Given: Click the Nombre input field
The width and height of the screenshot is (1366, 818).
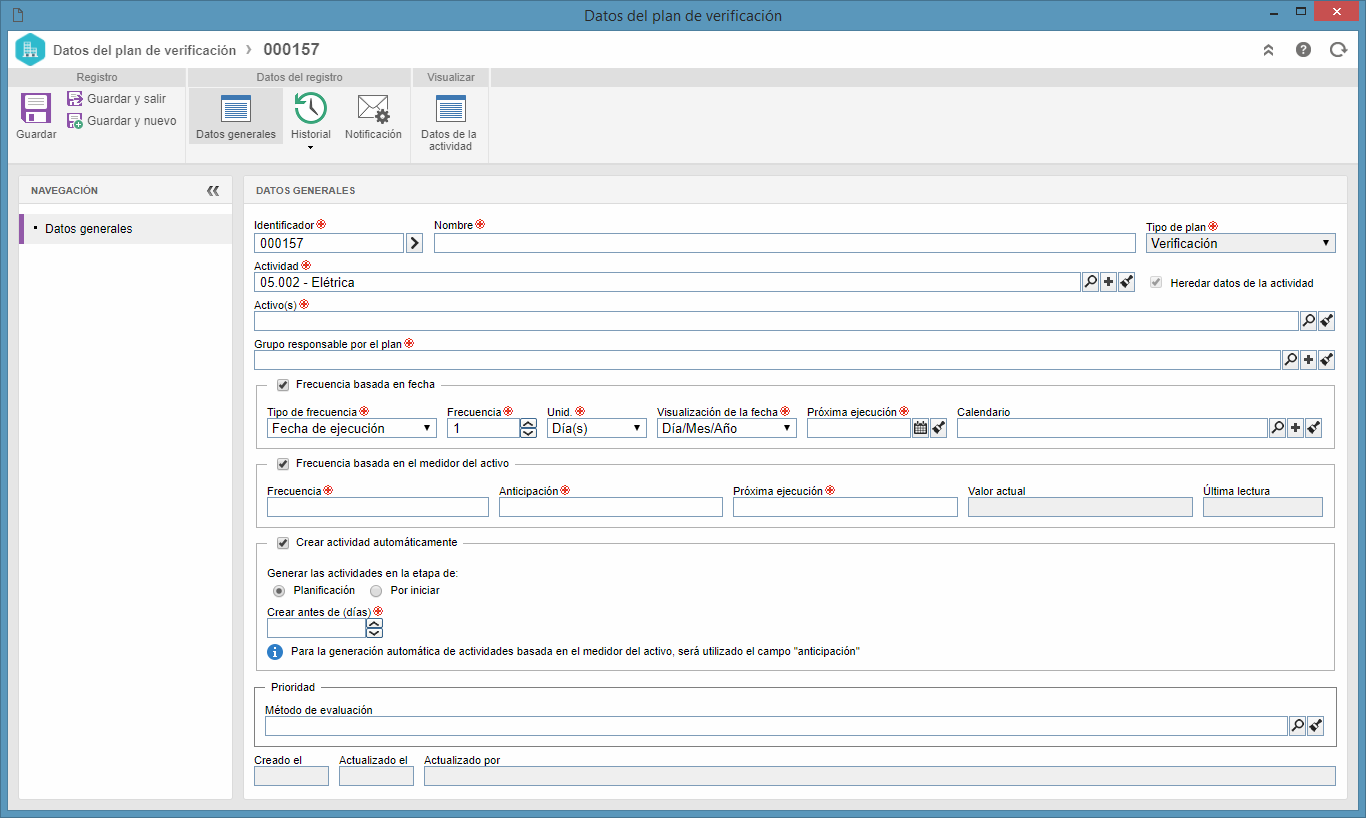Looking at the screenshot, I should coord(785,243).
